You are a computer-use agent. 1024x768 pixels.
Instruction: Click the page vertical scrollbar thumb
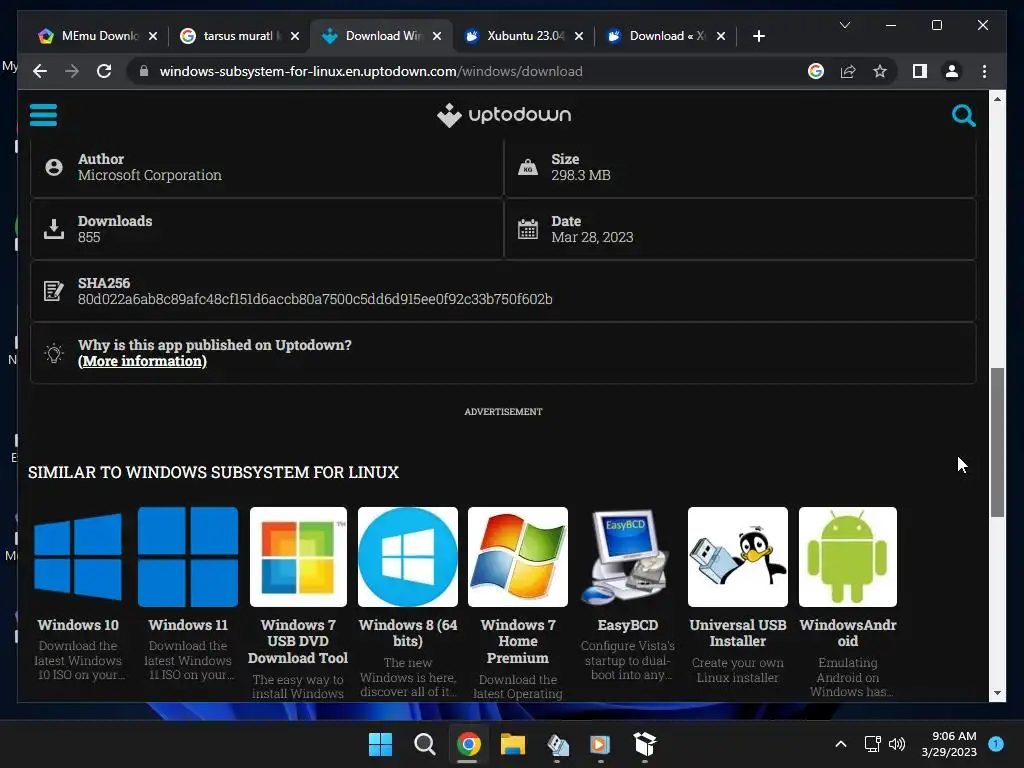(x=997, y=442)
